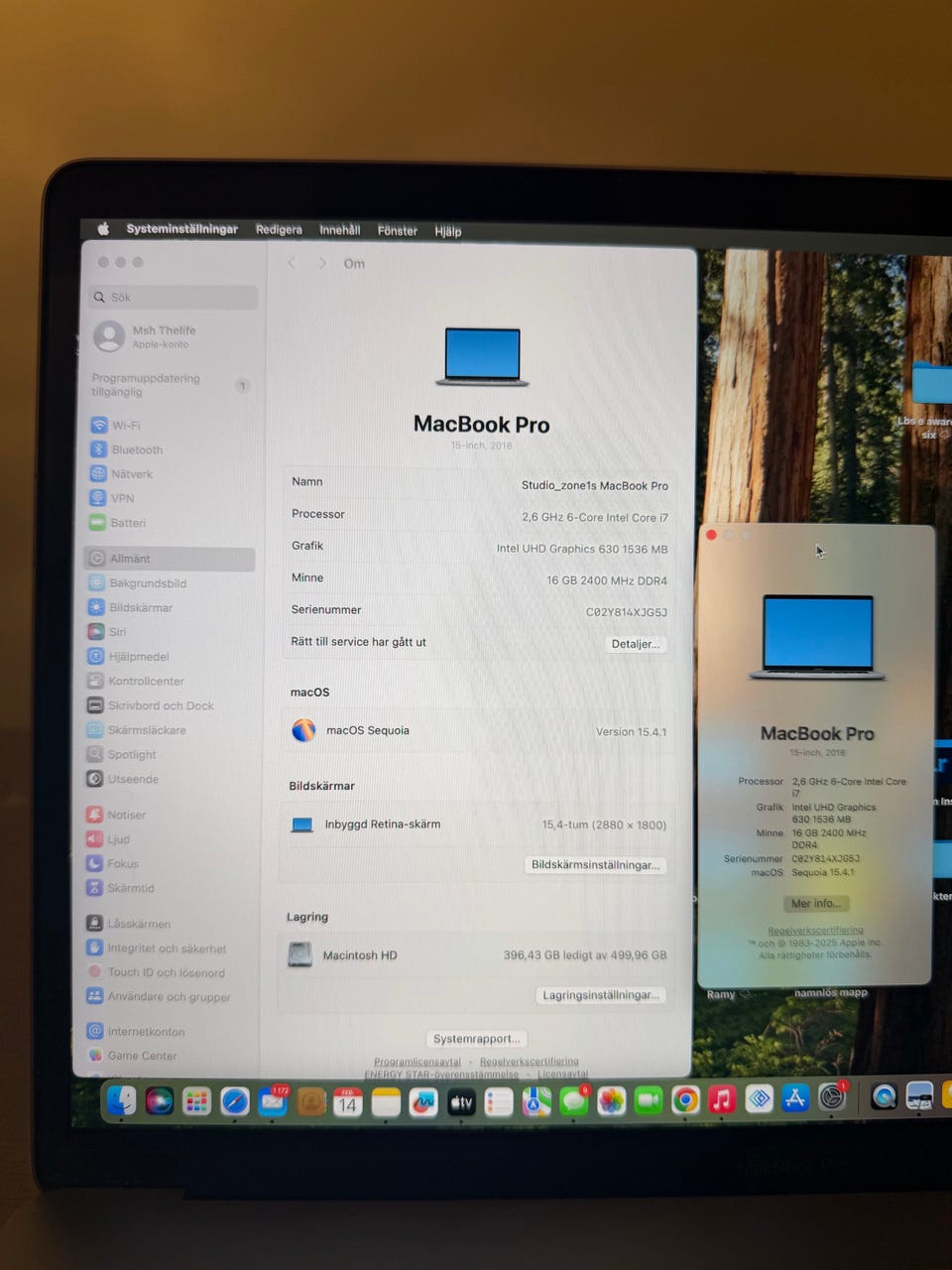The image size is (952, 1270).
Task: Click the Lagringsinställningar… button
Action: [601, 995]
